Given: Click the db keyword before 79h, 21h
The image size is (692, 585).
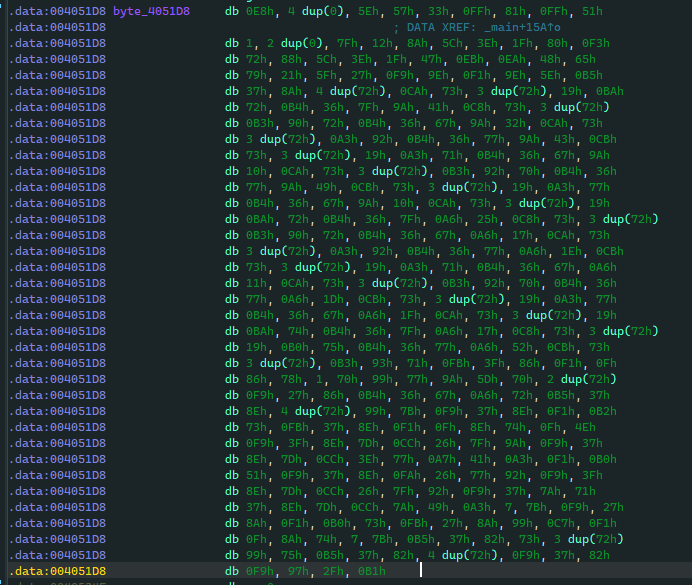Looking at the screenshot, I should pyautogui.click(x=232, y=75).
